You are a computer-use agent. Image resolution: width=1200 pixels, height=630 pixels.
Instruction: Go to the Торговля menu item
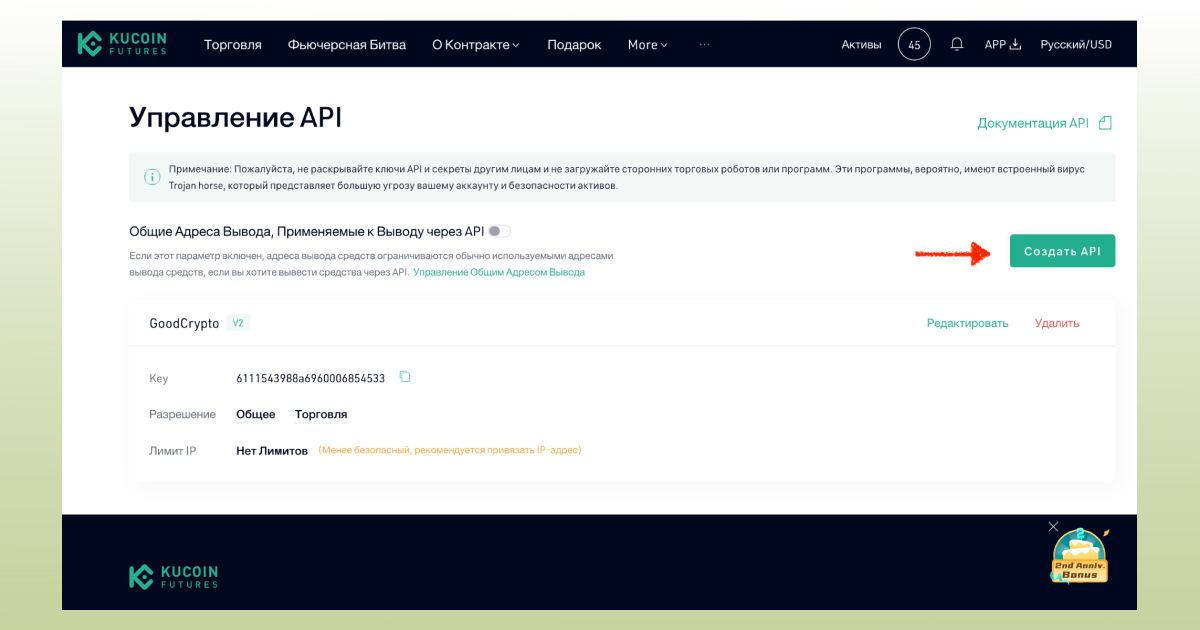232,44
